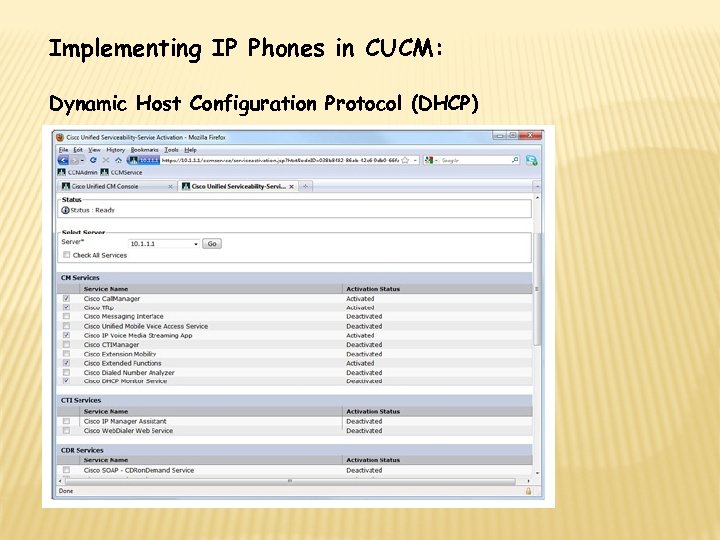Click the scroll up arrow of page
Viewport: 720px width, 540px height.
pyautogui.click(x=537, y=197)
